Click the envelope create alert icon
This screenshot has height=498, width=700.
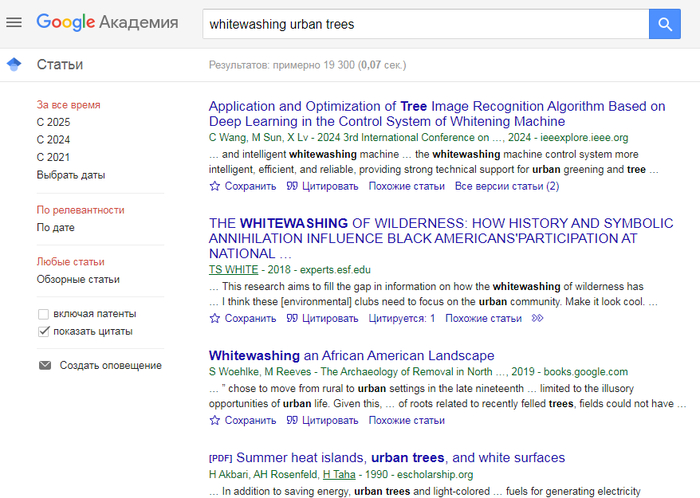pos(44,365)
